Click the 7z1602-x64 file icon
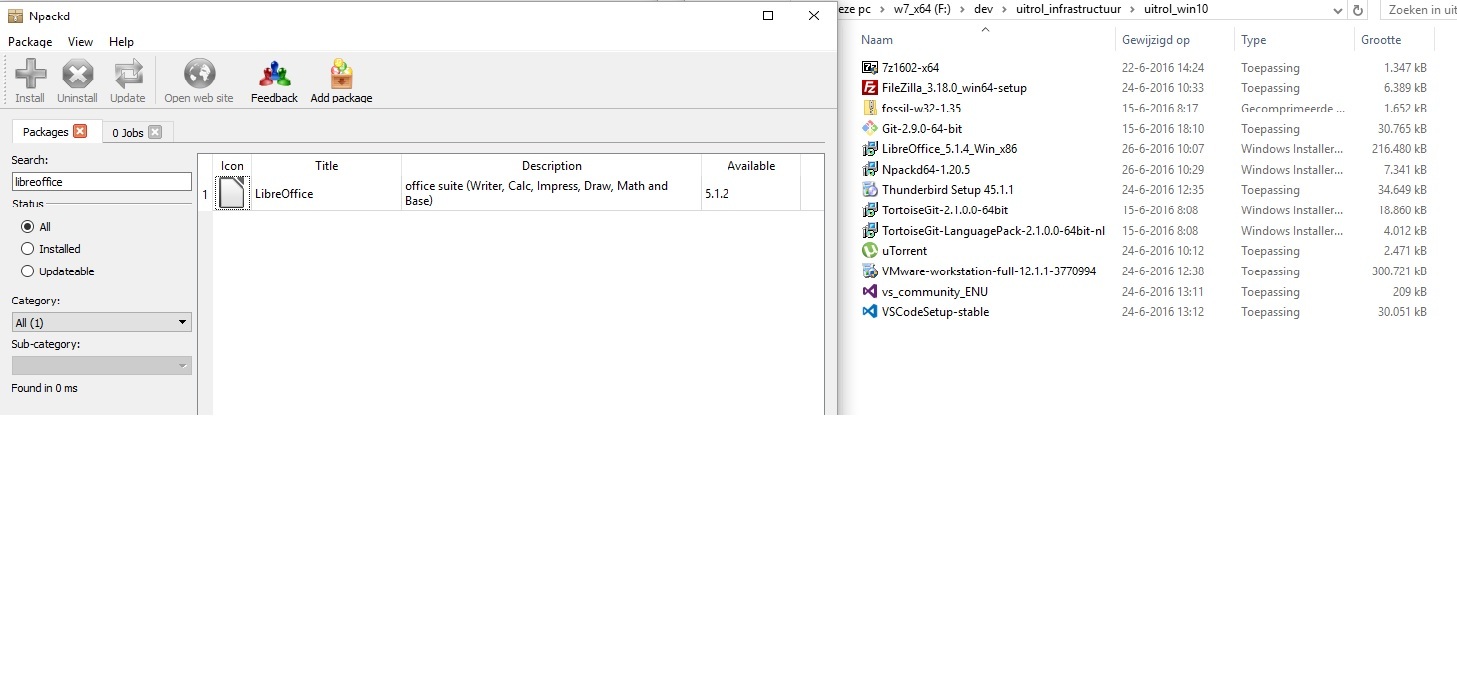The width and height of the screenshot is (1457, 676). click(x=869, y=67)
